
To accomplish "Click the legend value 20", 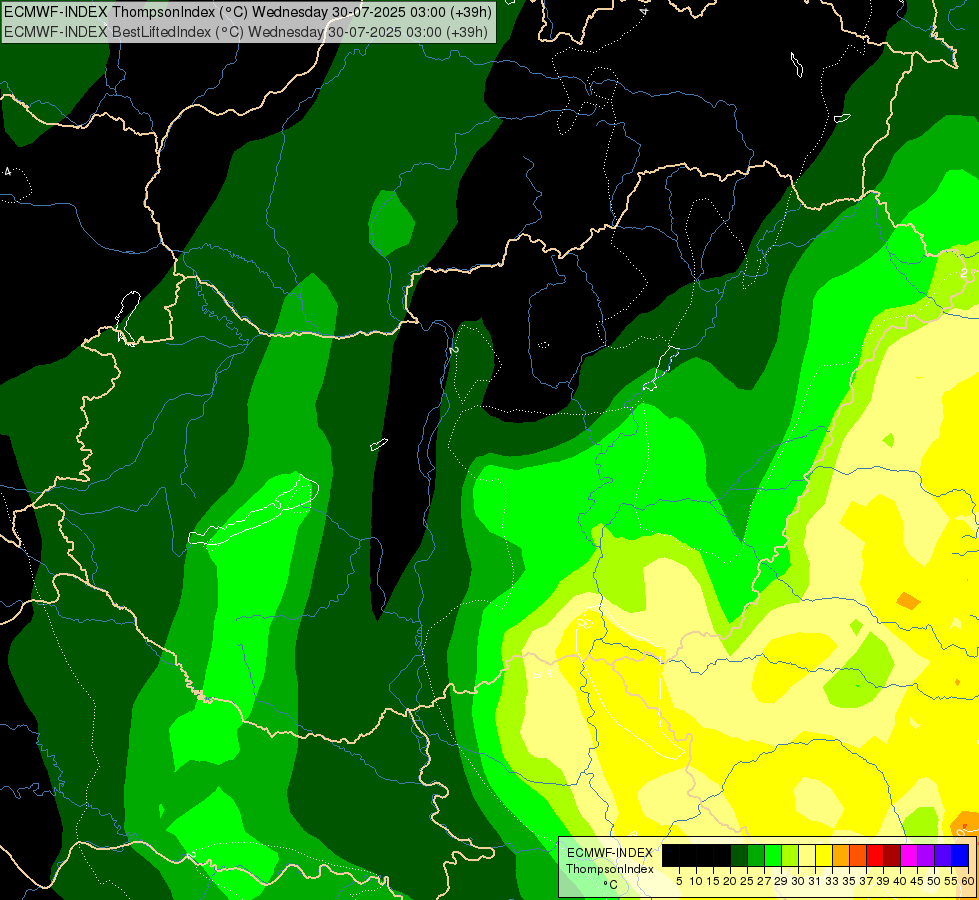I will pos(731,881).
